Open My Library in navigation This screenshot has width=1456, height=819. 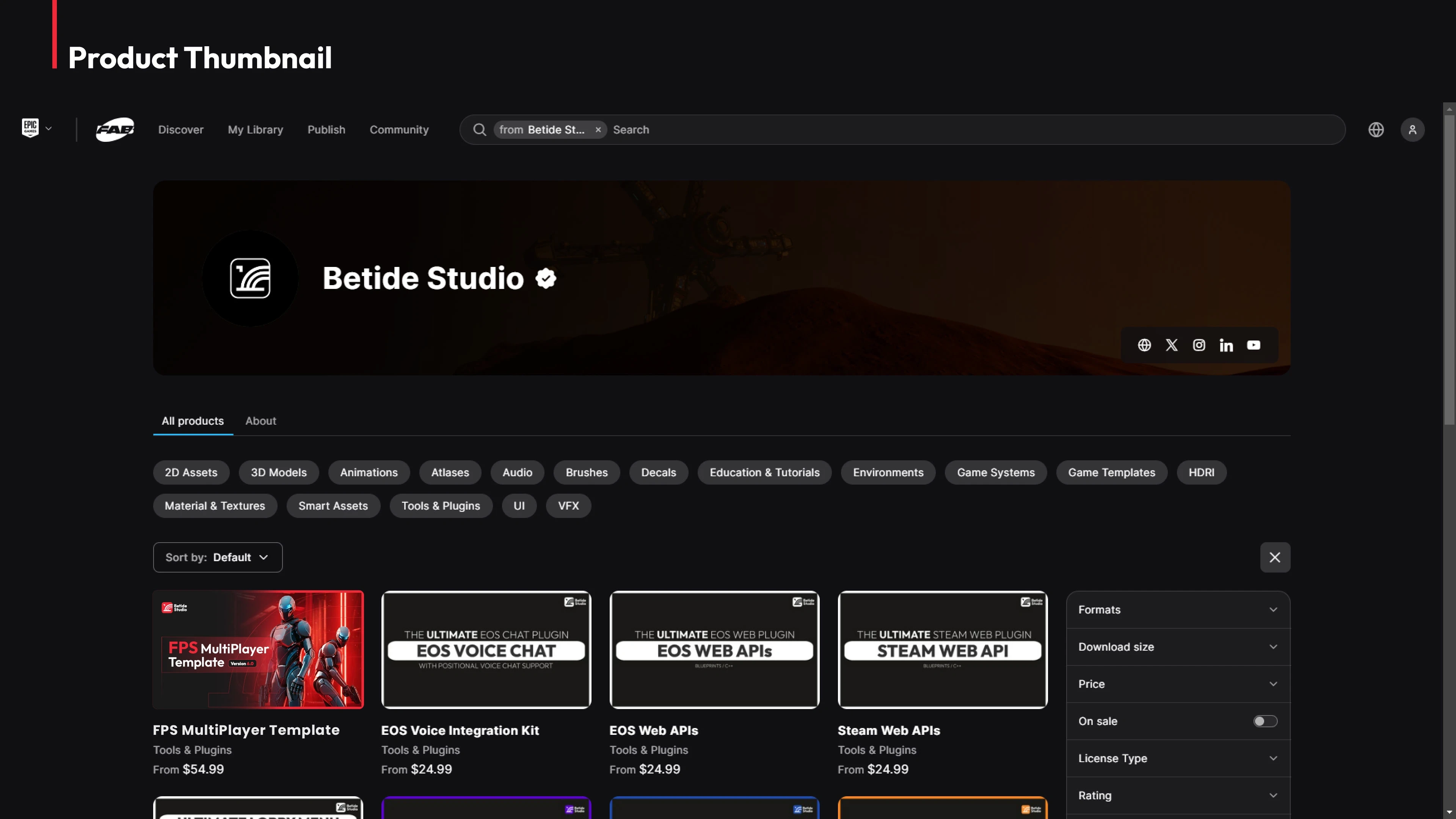pyautogui.click(x=255, y=129)
